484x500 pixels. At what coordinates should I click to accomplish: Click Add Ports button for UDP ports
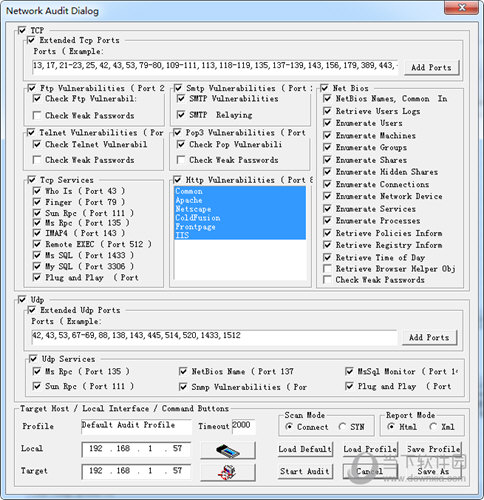[429, 338]
